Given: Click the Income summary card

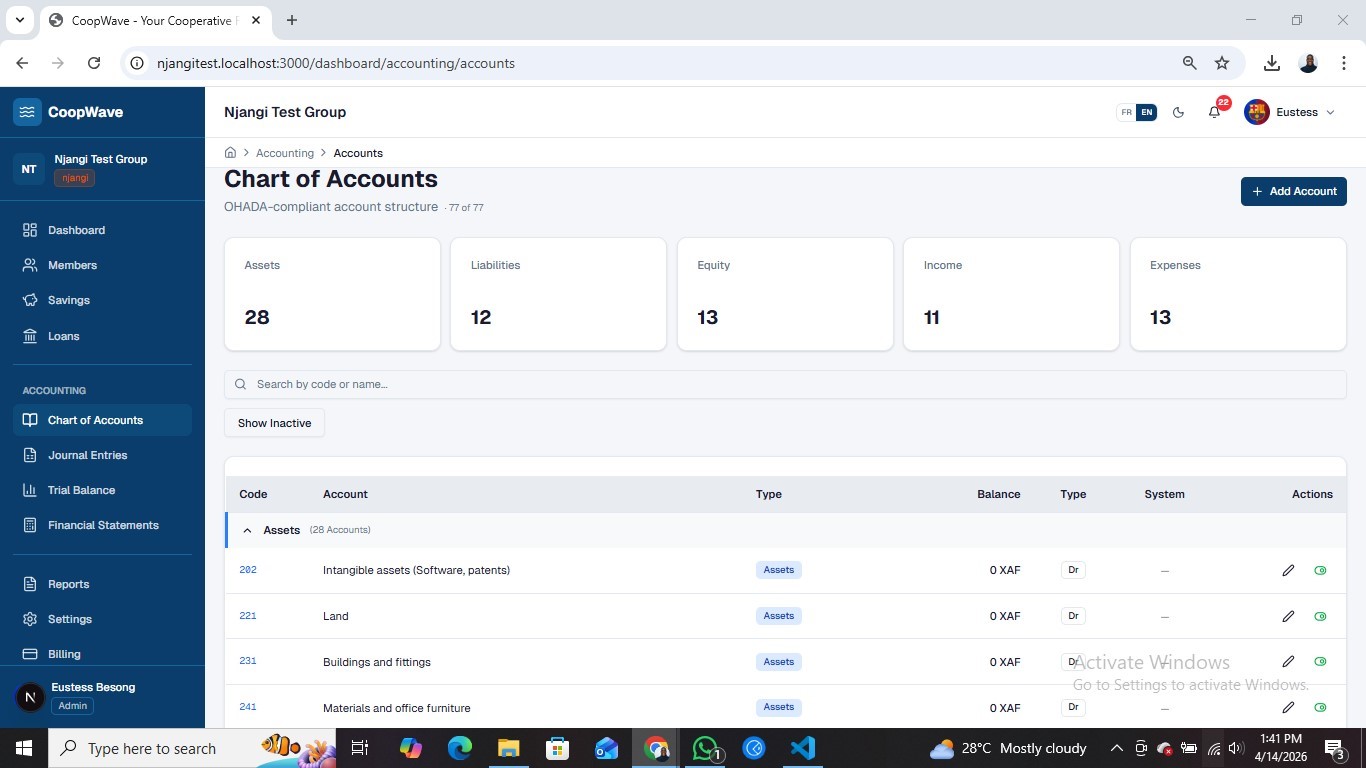Looking at the screenshot, I should [1011, 294].
